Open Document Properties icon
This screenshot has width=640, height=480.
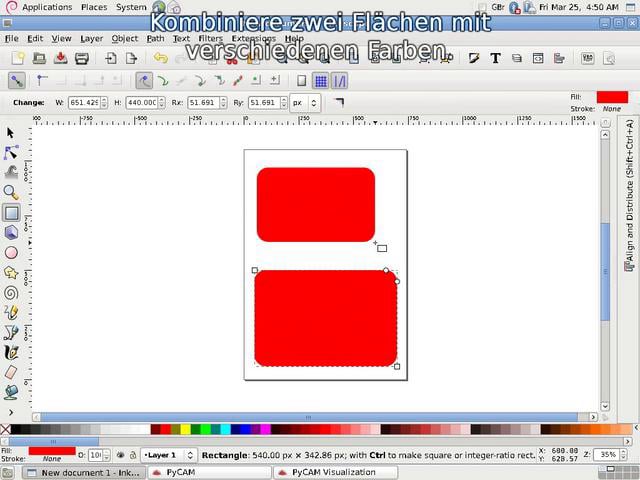pos(609,58)
